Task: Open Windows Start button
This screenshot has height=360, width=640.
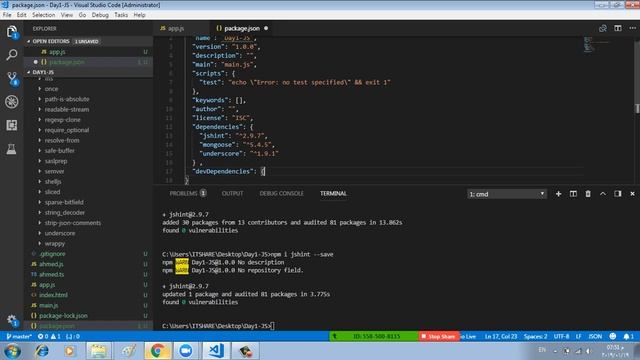Action: (x=12, y=351)
